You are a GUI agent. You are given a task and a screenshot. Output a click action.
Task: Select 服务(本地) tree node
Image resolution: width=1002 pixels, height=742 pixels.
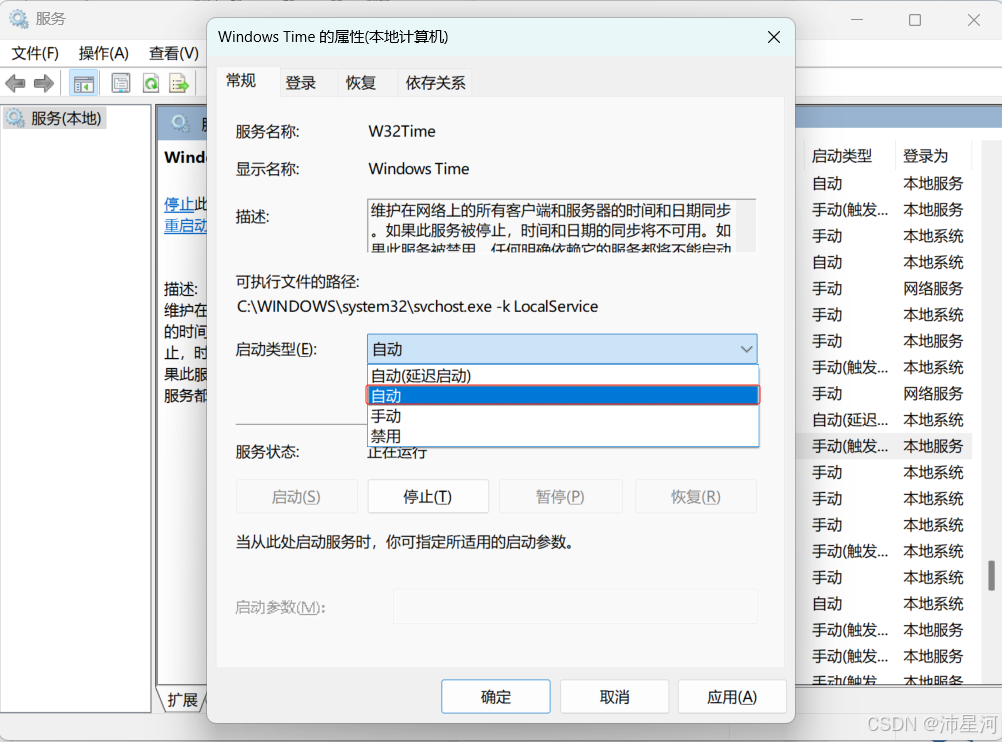55,118
